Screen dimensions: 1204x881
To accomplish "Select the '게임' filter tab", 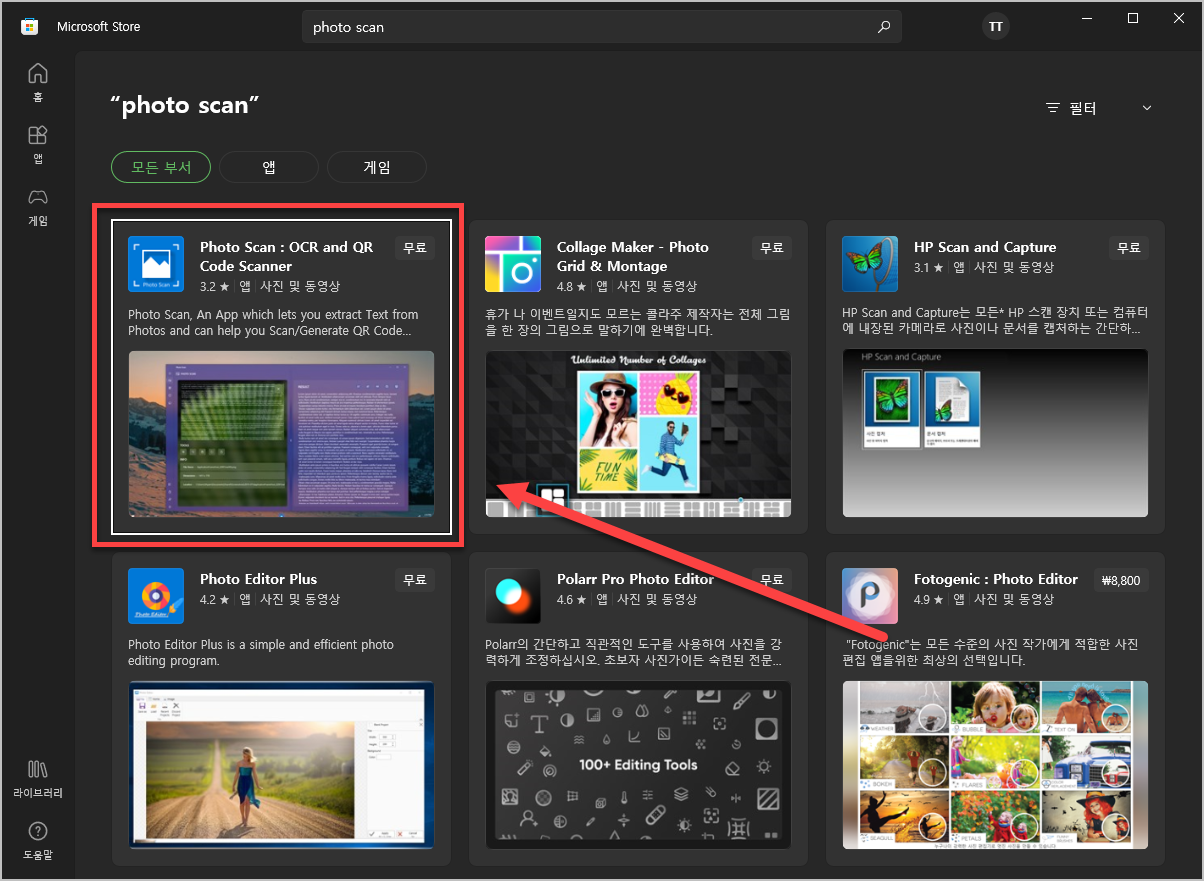I will pyautogui.click(x=377, y=167).
